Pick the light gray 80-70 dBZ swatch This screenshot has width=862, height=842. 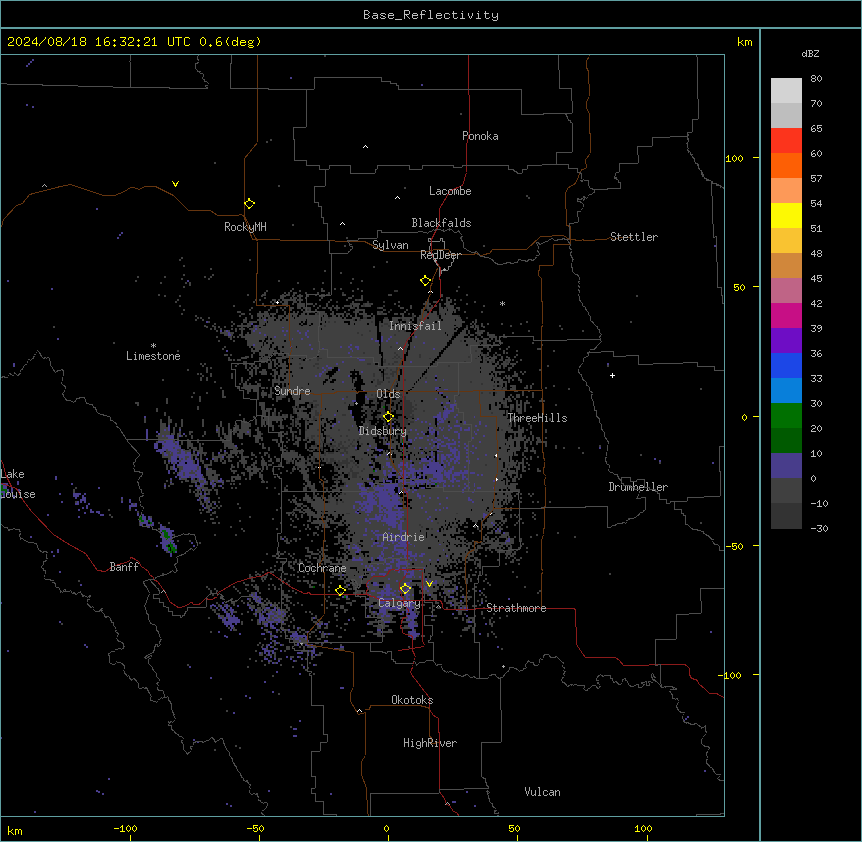pyautogui.click(x=786, y=91)
